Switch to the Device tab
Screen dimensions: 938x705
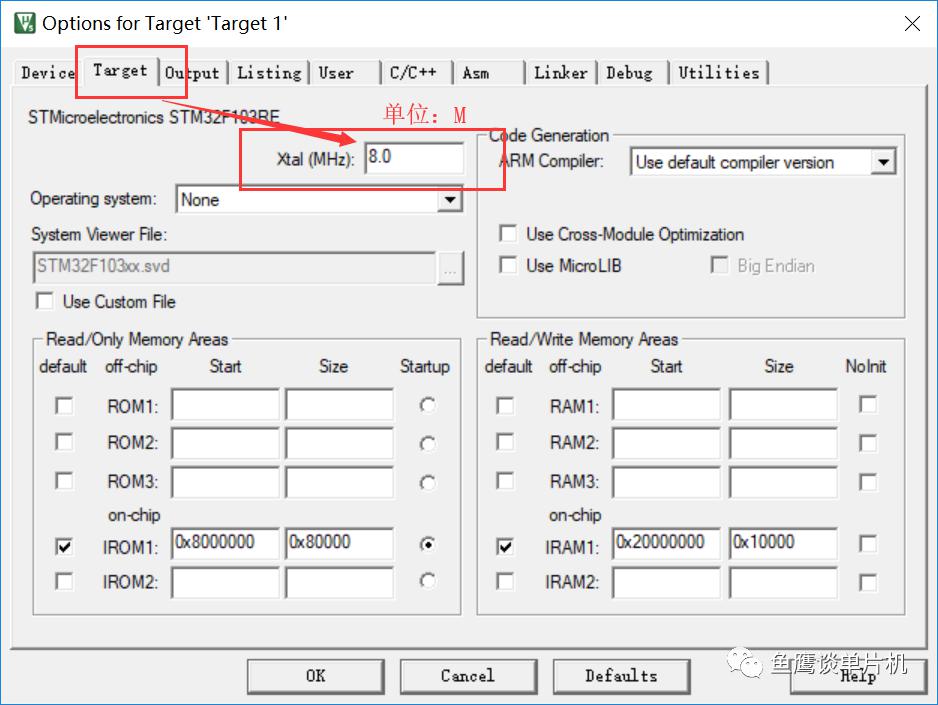click(47, 73)
